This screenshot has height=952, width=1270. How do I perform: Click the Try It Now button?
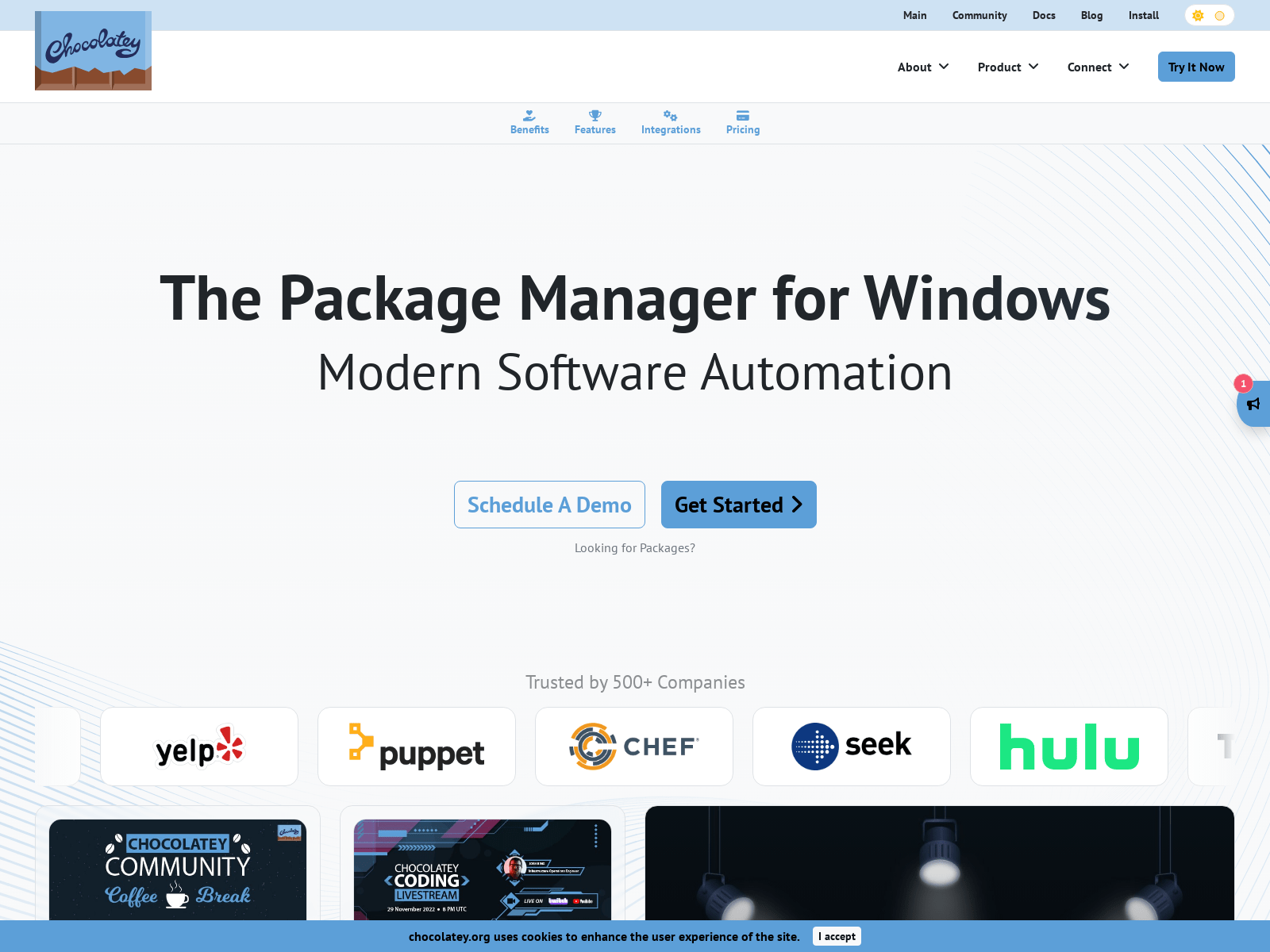(1196, 67)
